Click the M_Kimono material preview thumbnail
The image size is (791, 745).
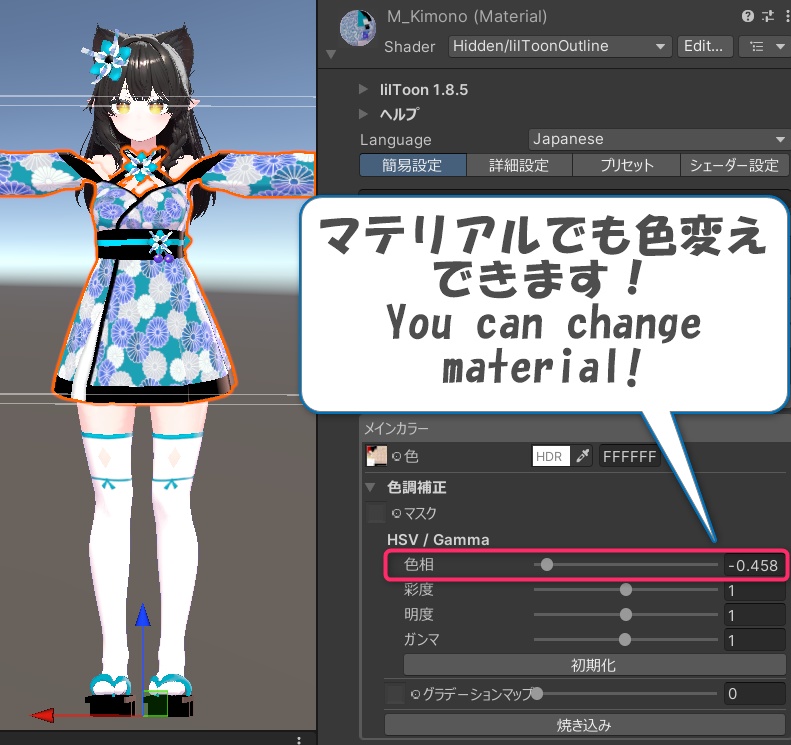click(x=358, y=28)
